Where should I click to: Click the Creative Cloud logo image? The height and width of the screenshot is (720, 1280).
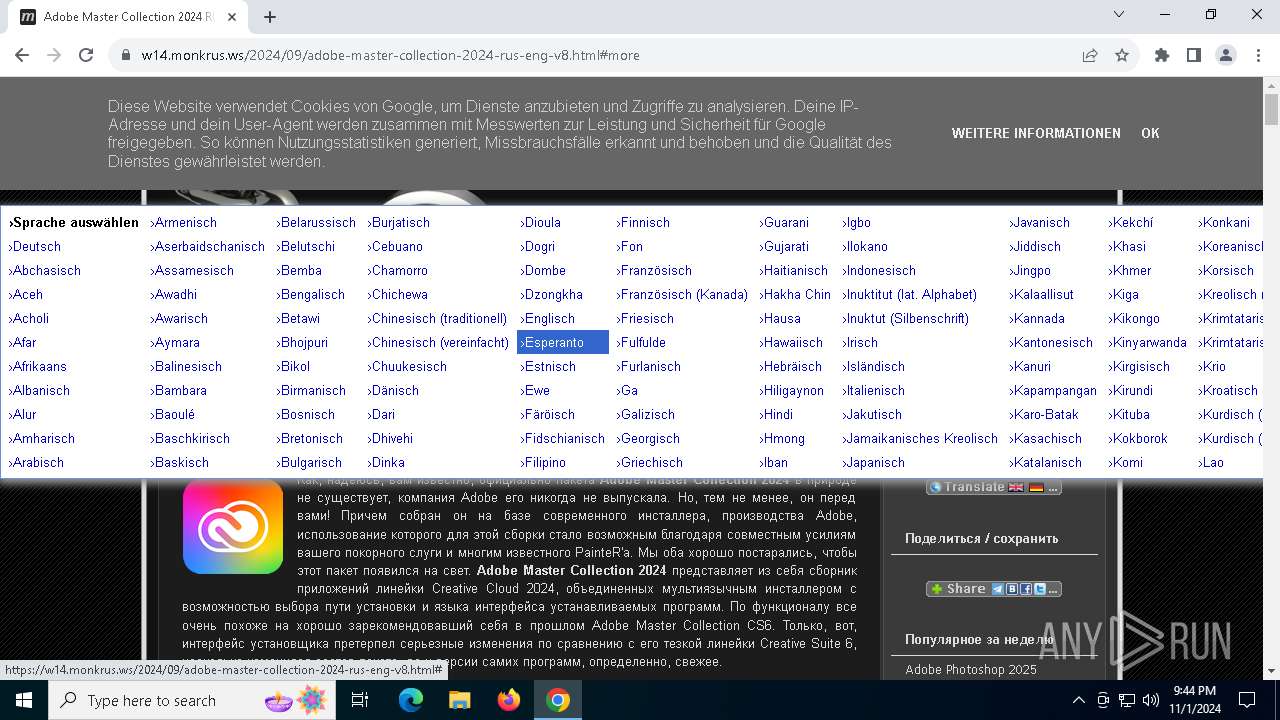pyautogui.click(x=233, y=524)
